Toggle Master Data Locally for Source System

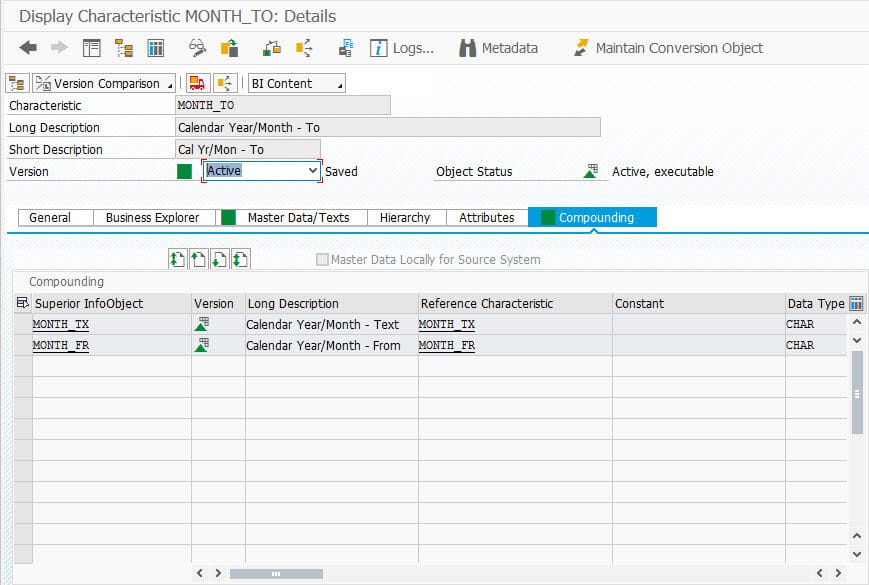[x=322, y=260]
